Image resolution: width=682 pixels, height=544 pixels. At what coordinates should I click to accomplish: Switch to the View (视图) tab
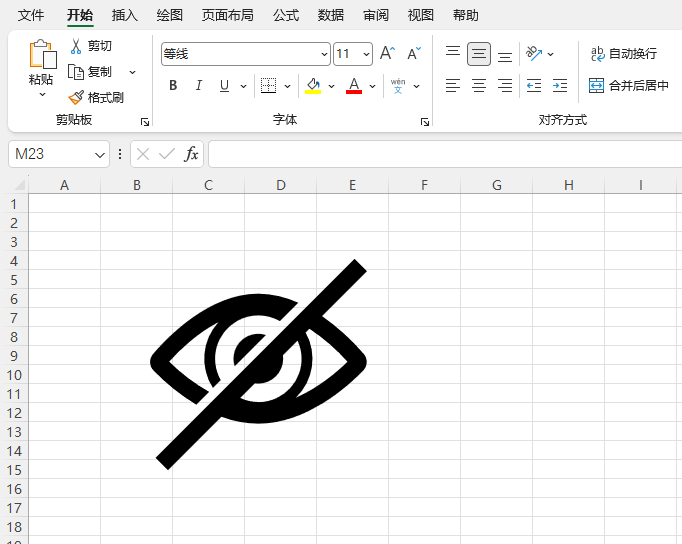coord(421,15)
